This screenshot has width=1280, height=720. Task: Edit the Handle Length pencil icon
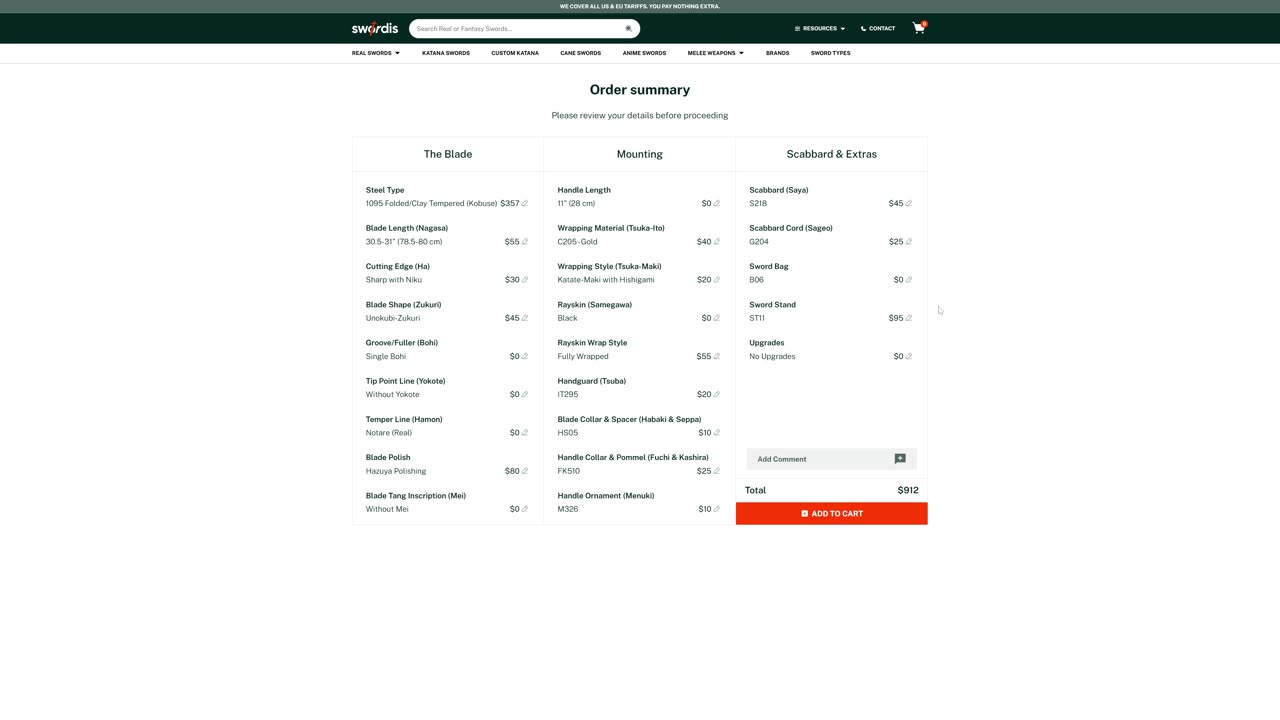(x=716, y=203)
